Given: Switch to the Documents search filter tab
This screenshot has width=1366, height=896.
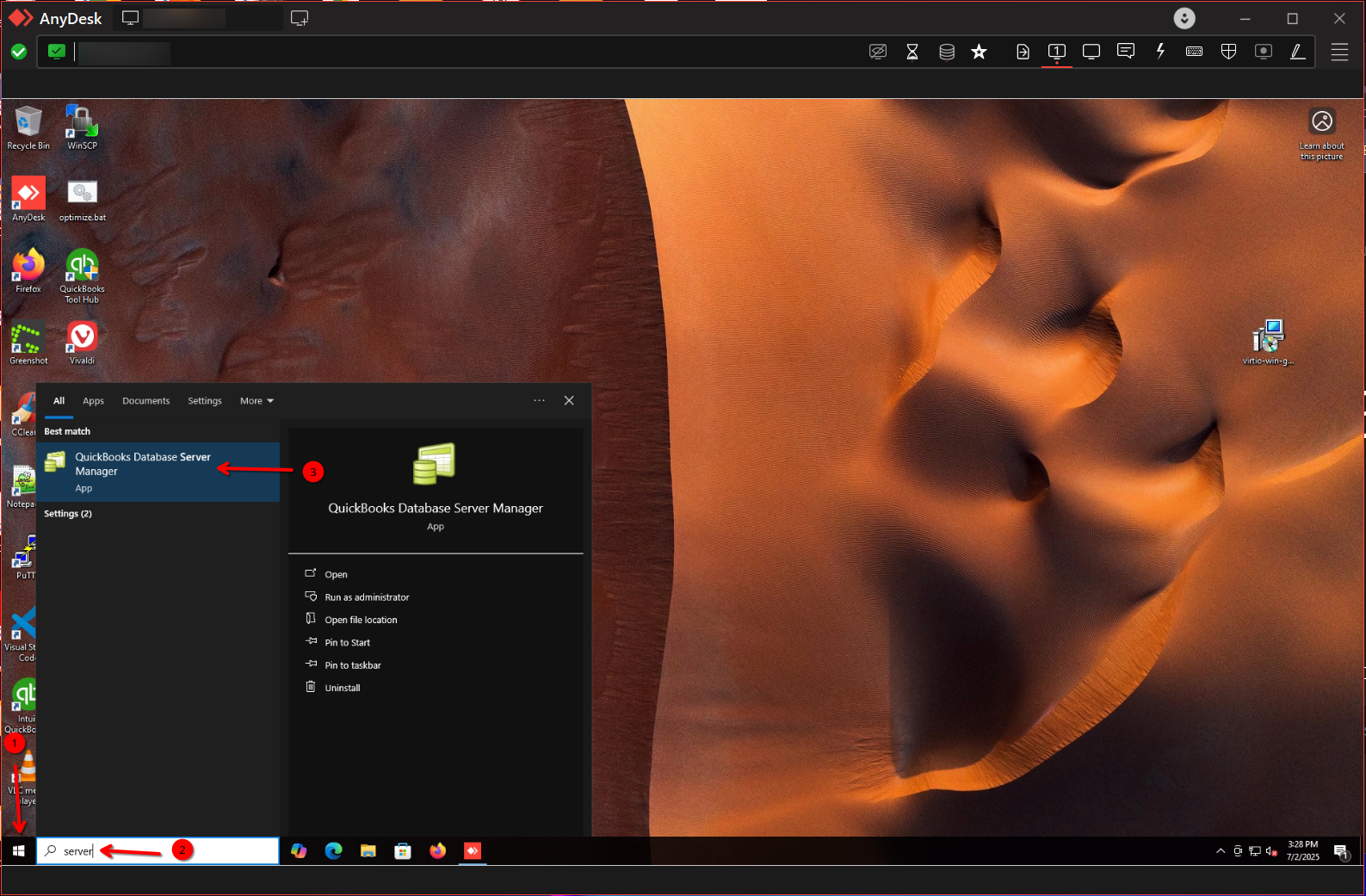Looking at the screenshot, I should tap(145, 401).
